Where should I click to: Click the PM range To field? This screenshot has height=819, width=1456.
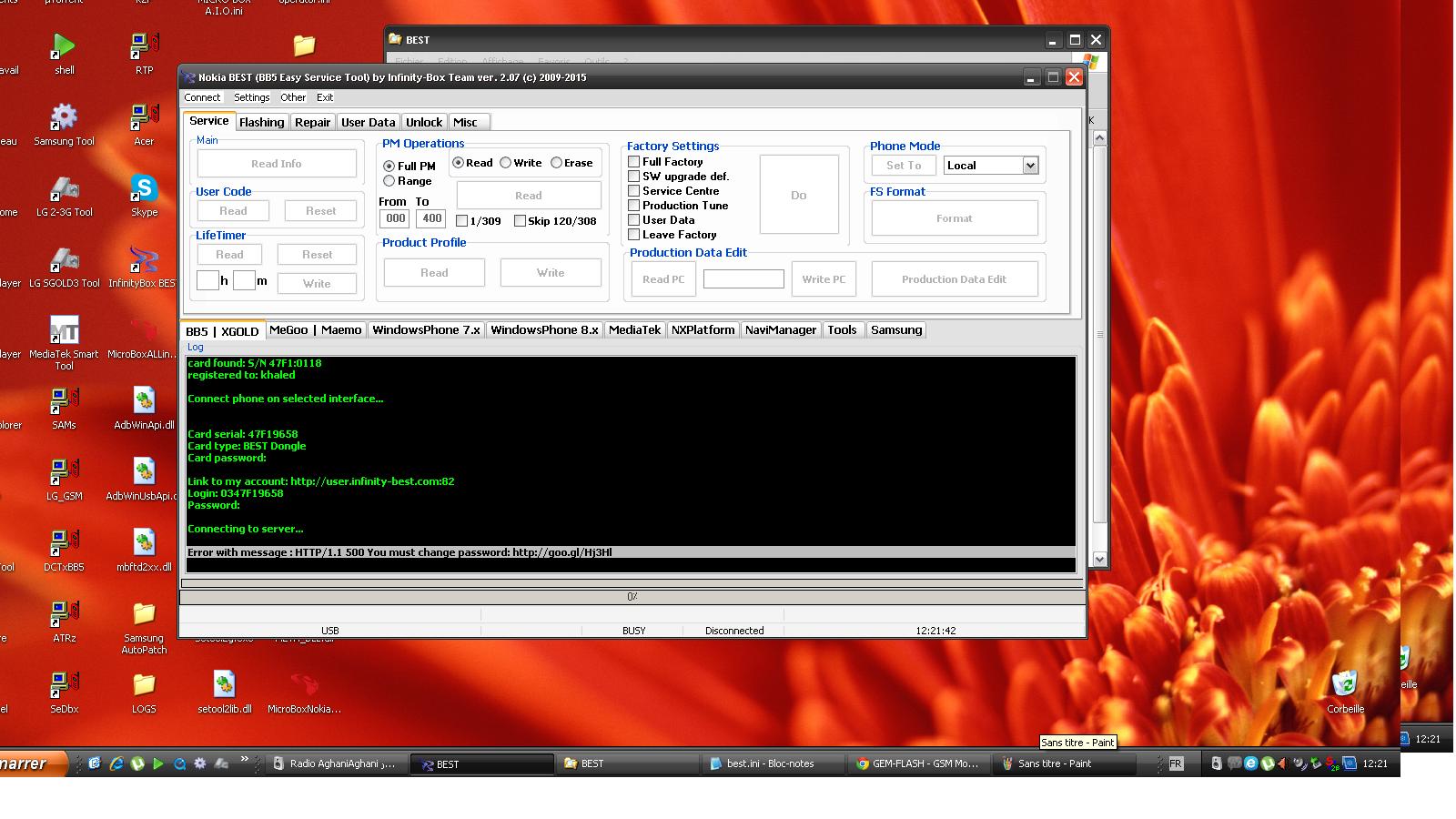[x=431, y=218]
